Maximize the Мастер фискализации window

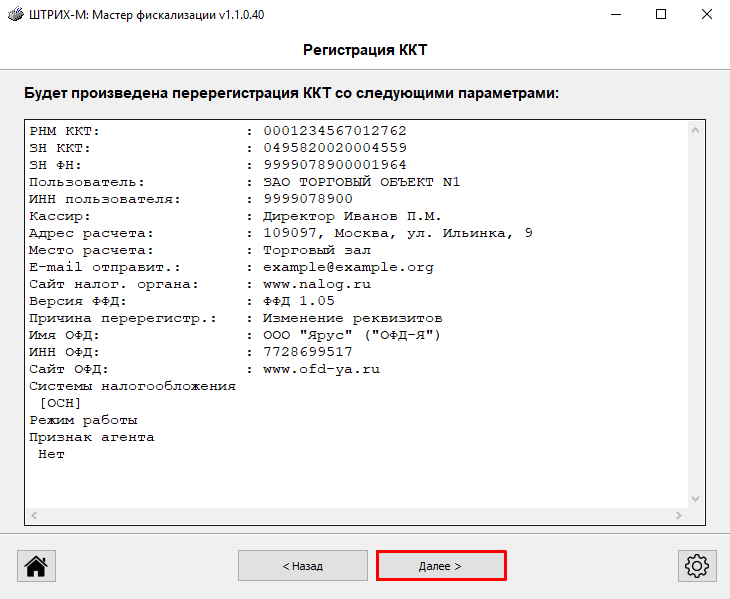point(660,15)
